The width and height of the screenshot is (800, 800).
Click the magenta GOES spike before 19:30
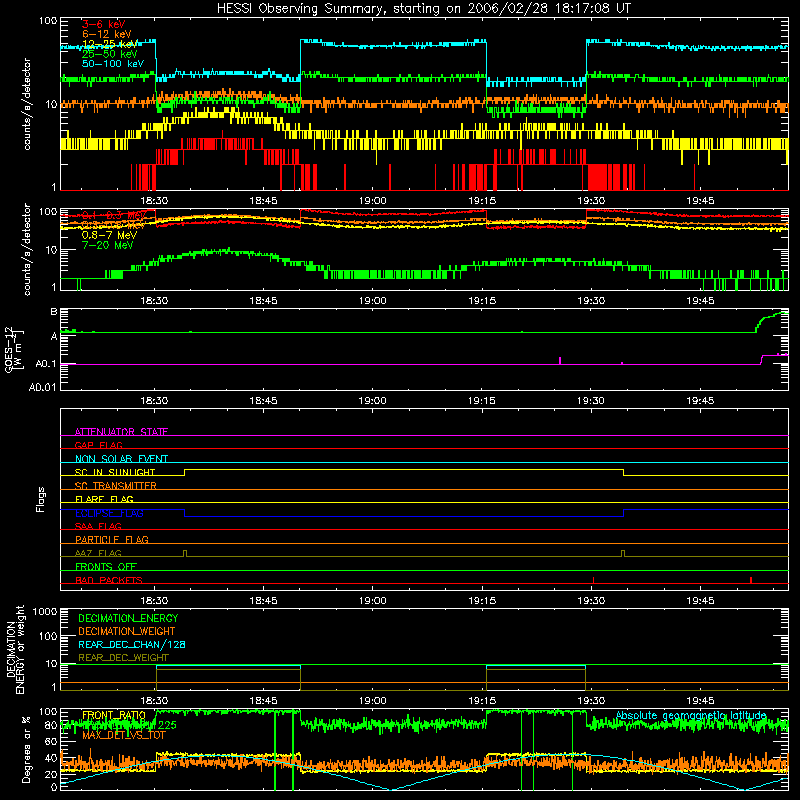[560, 360]
